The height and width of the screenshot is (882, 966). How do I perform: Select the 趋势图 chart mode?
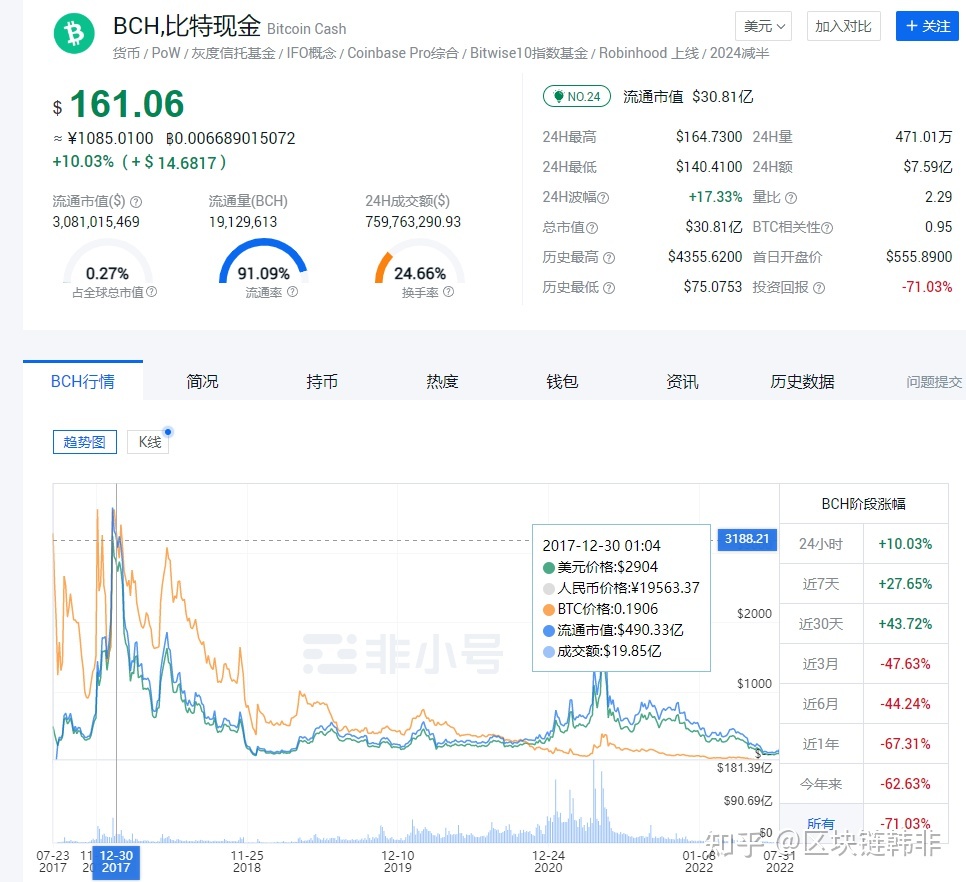click(84, 442)
